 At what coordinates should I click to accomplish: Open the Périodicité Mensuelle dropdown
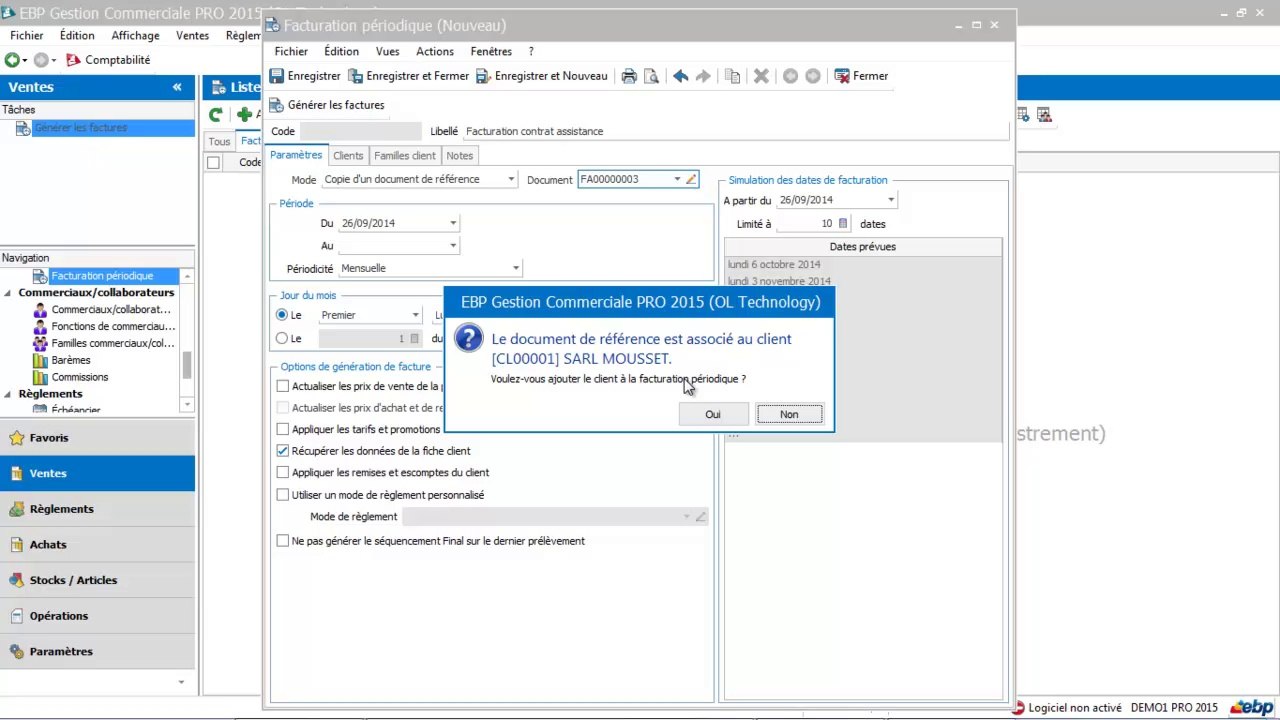click(516, 268)
